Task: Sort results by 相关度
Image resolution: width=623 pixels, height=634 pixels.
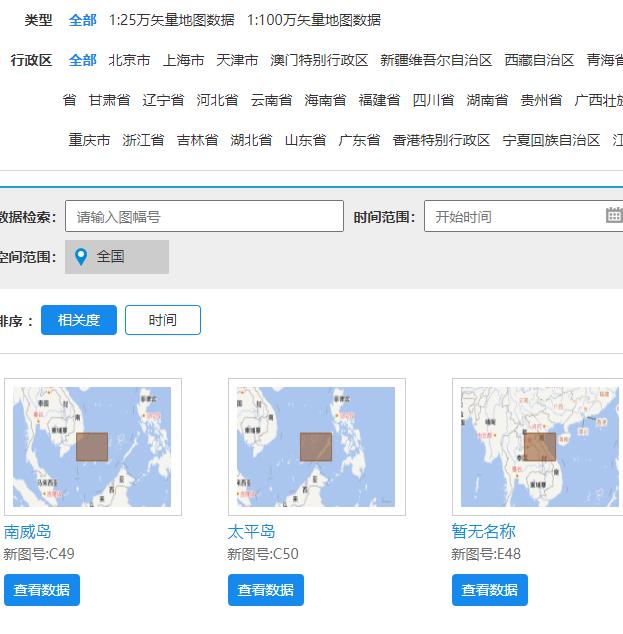Action: [79, 320]
